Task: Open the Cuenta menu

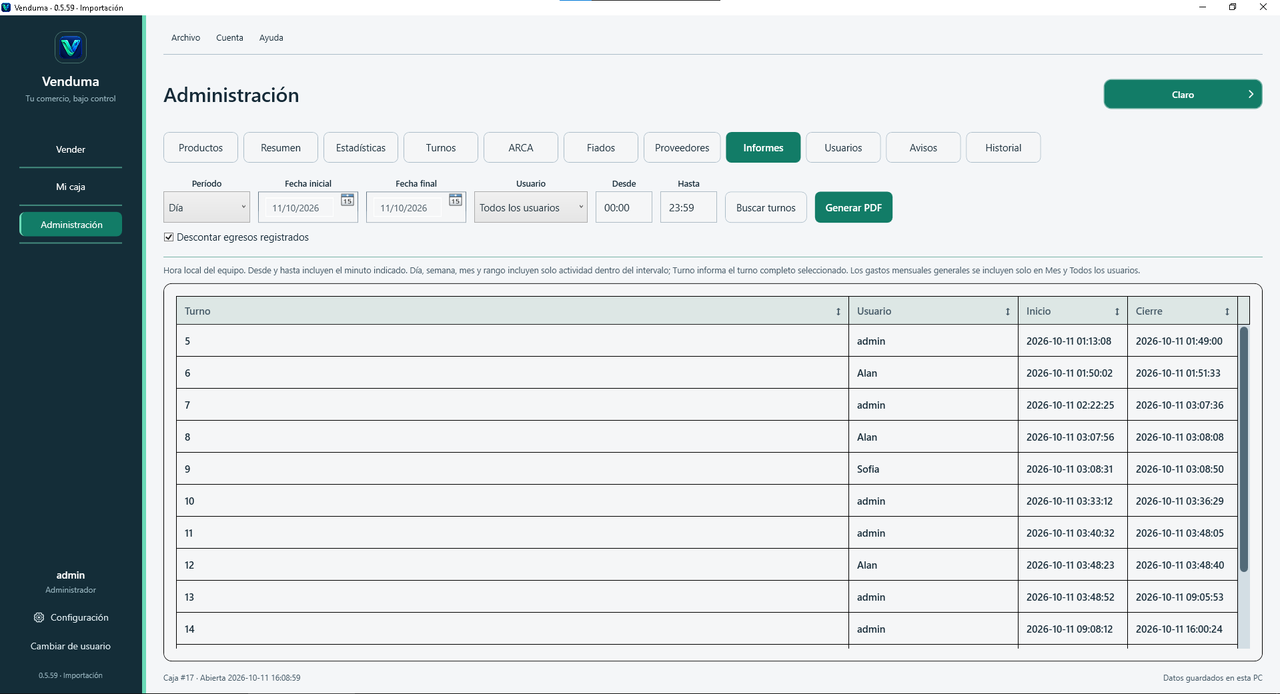Action: click(229, 38)
